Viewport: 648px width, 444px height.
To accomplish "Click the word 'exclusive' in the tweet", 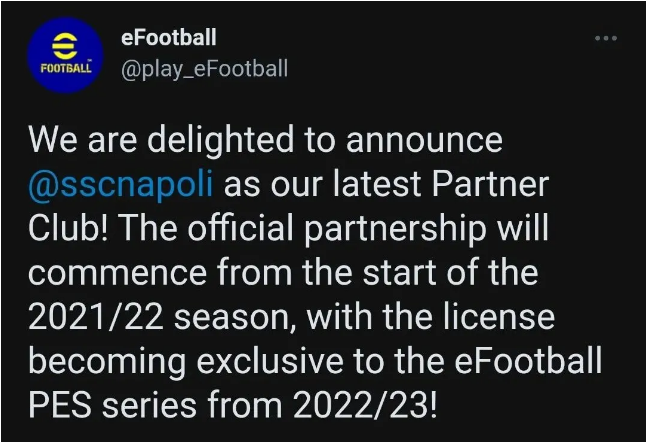I will click(x=270, y=360).
